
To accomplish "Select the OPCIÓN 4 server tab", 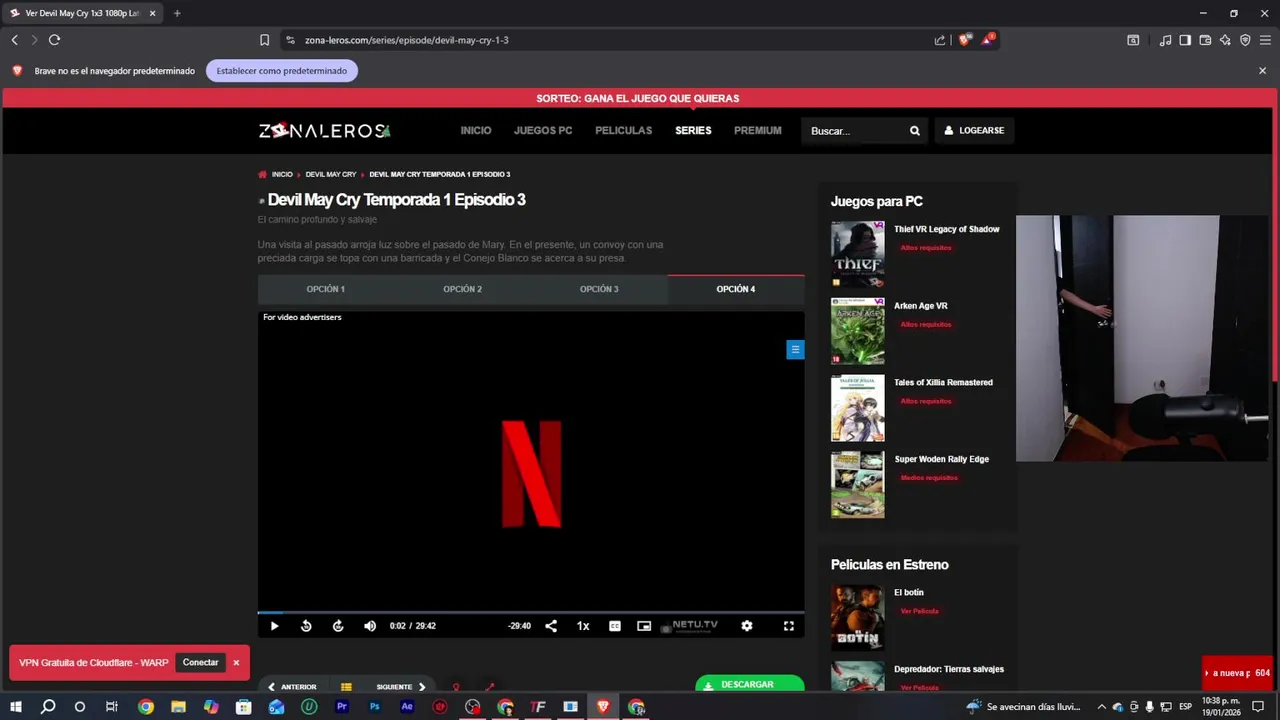I will (x=736, y=289).
